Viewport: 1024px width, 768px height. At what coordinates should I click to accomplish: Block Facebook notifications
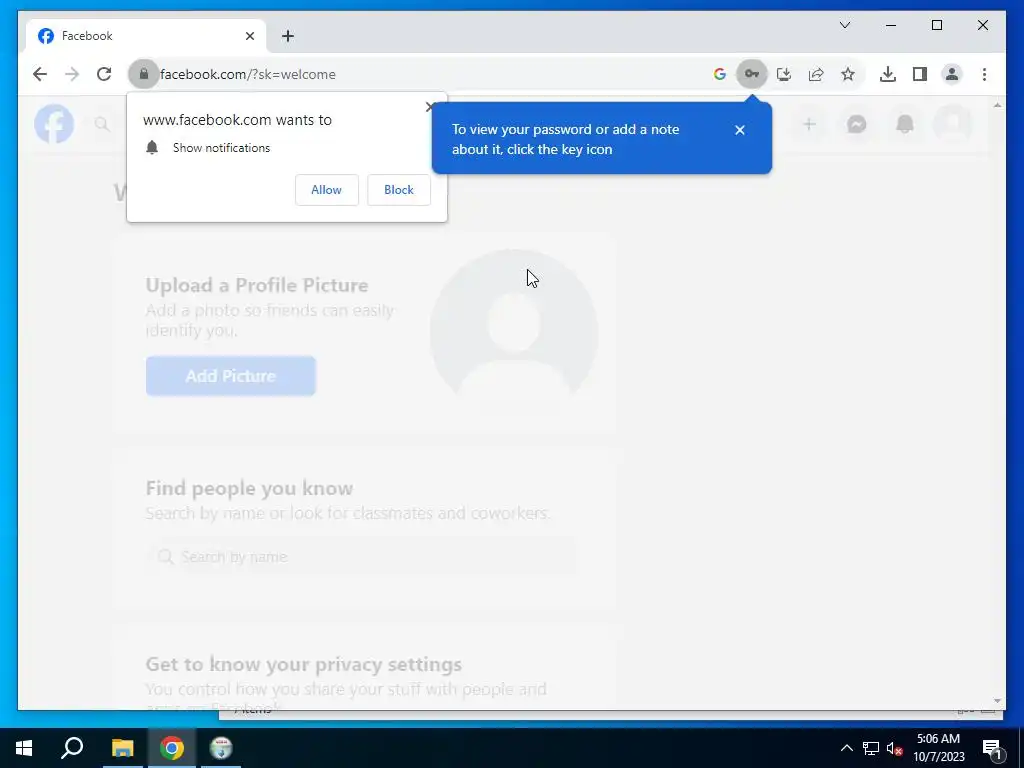point(398,190)
